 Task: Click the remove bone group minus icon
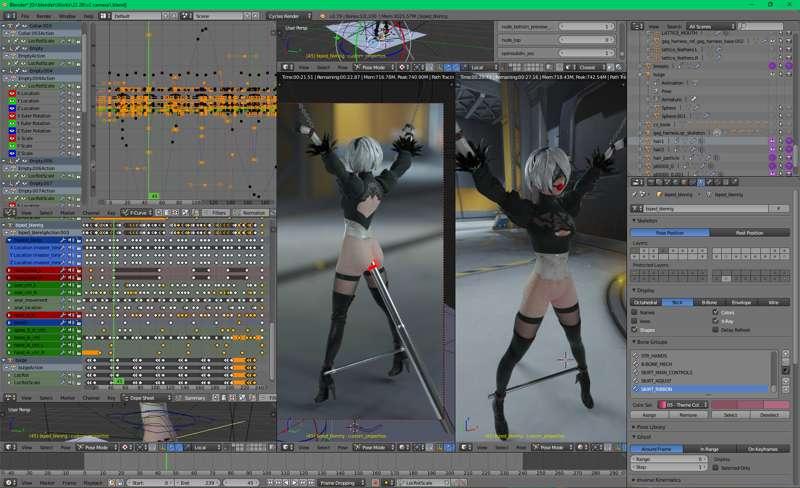786,361
